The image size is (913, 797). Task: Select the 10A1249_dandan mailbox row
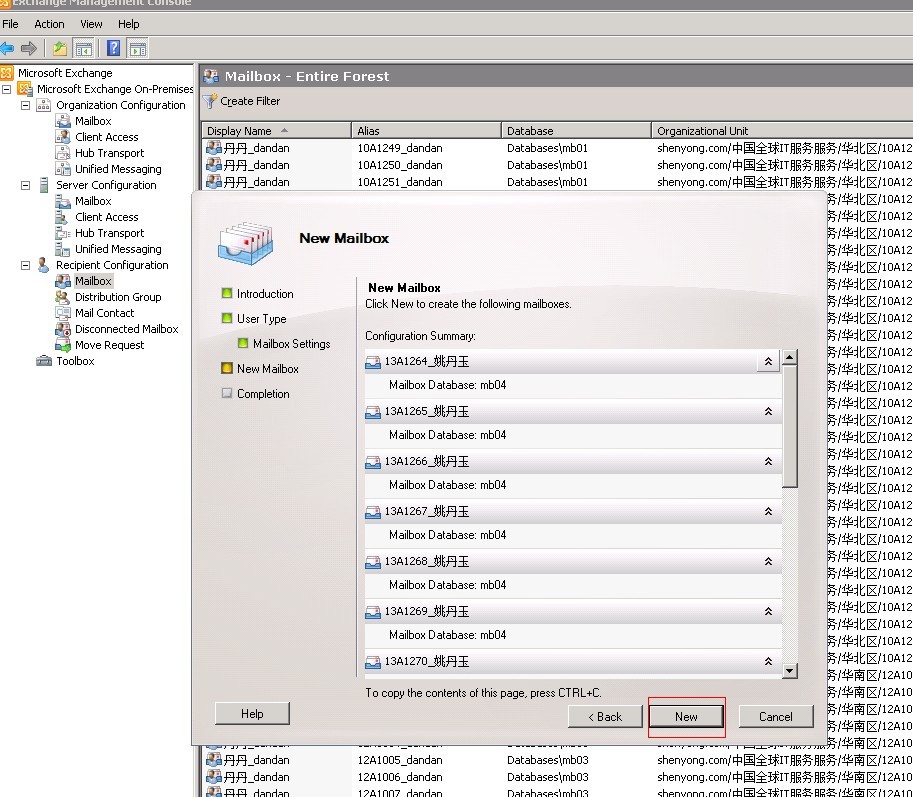557,148
